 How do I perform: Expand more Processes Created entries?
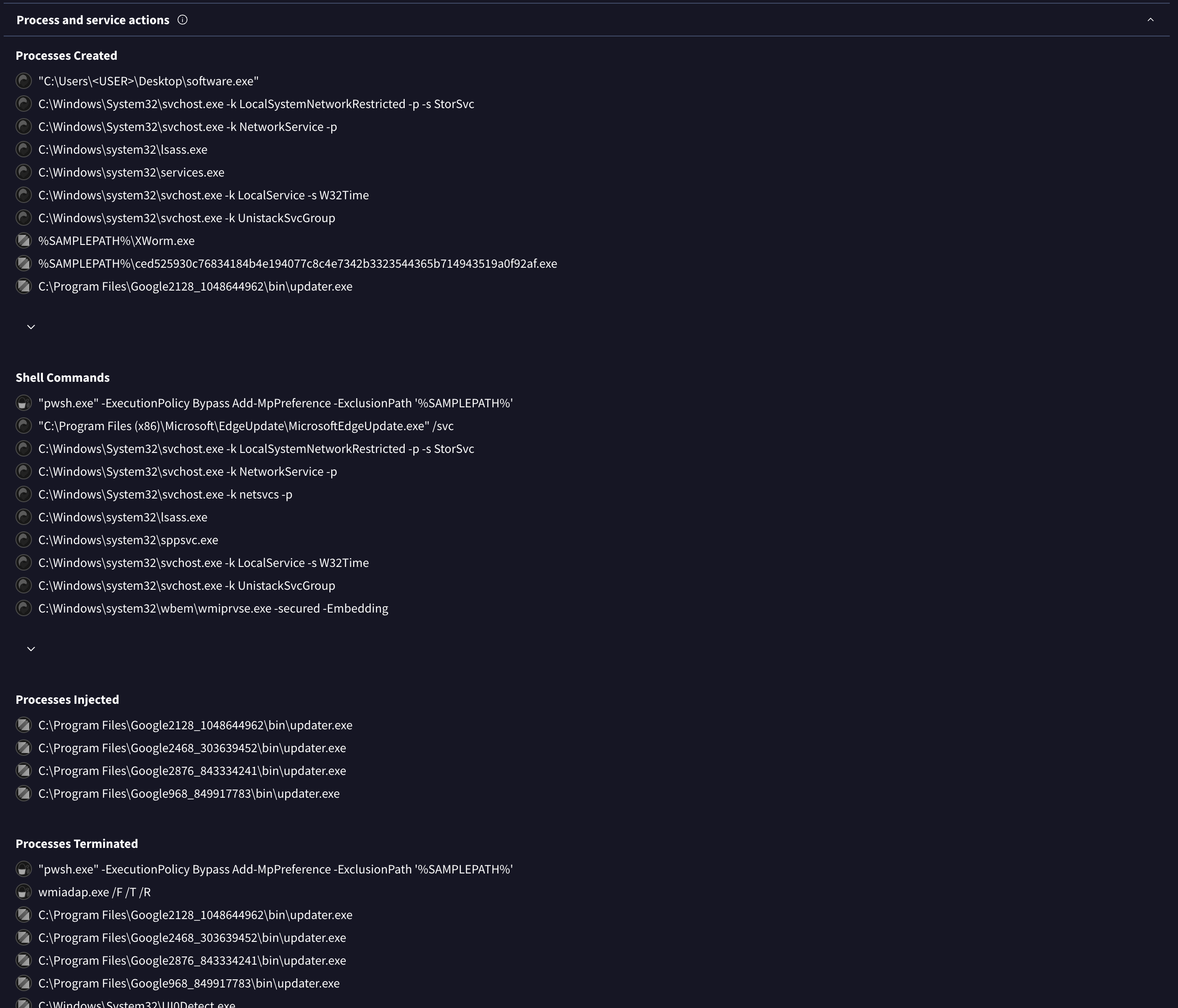click(31, 327)
